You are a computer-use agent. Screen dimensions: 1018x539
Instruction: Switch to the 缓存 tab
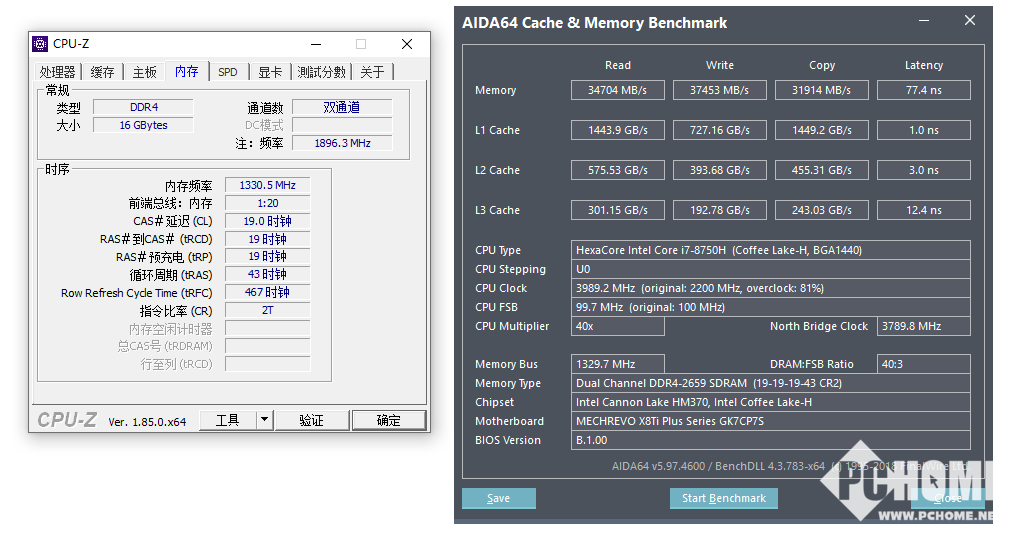pyautogui.click(x=102, y=72)
